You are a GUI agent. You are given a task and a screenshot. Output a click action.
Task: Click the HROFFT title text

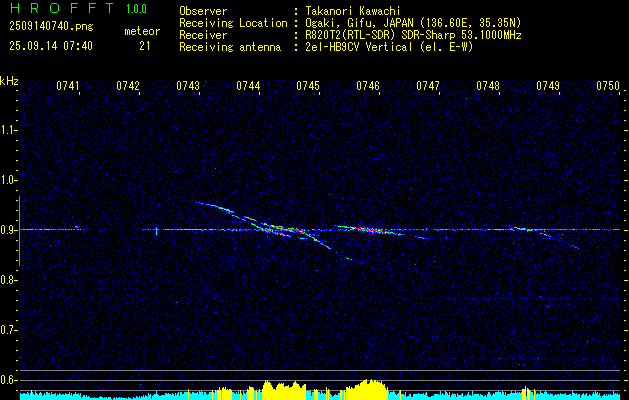click(x=62, y=8)
